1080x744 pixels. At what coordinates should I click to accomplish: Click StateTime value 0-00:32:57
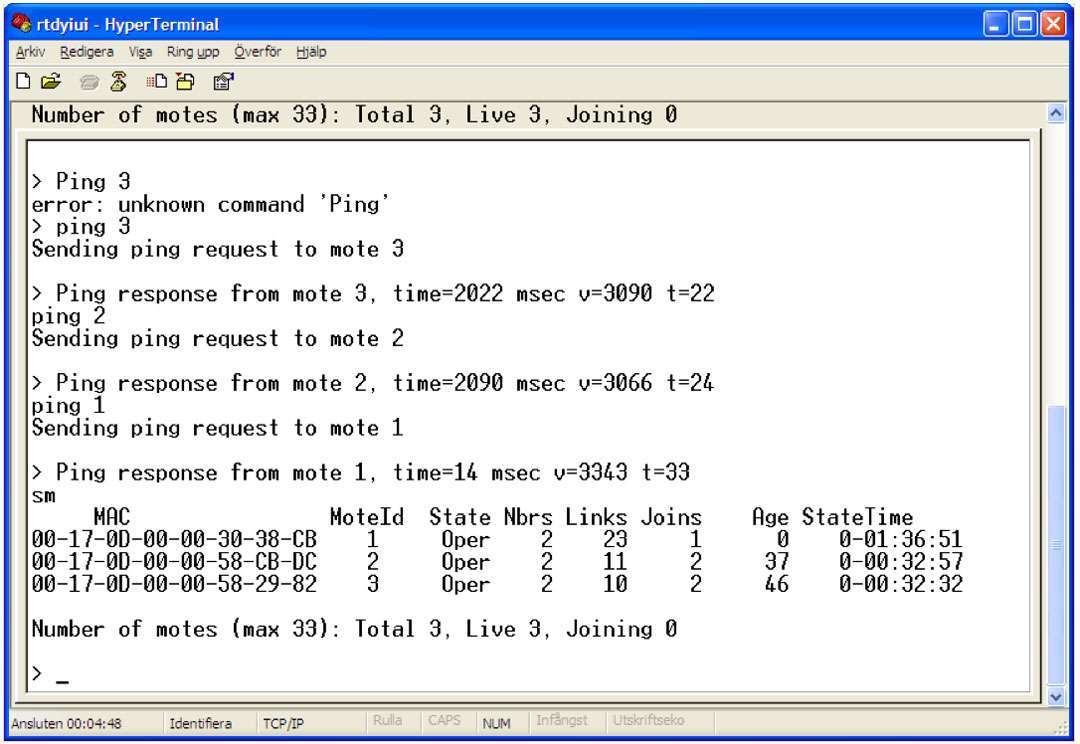pos(901,561)
